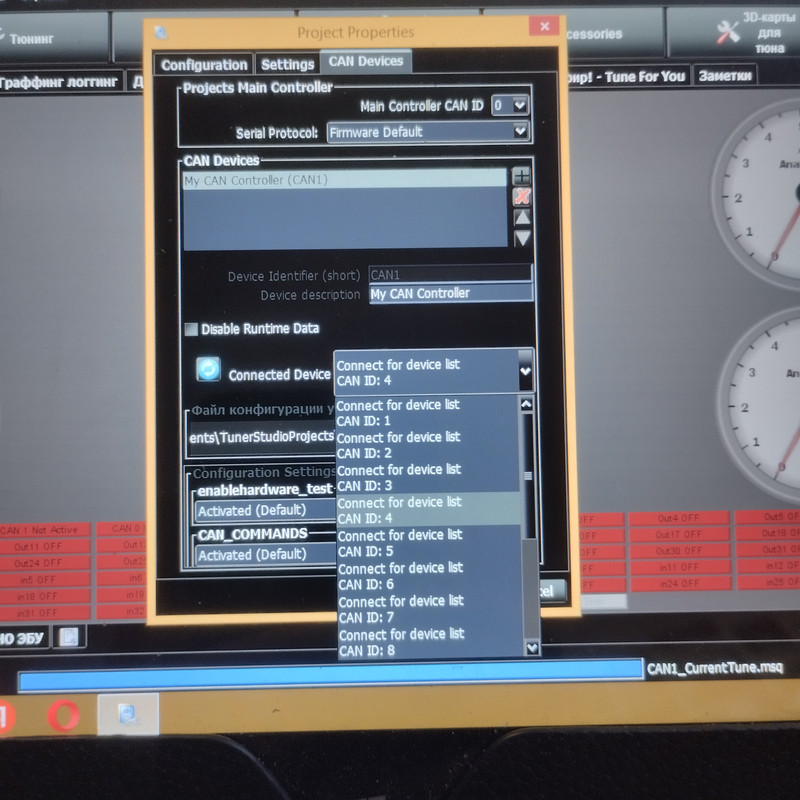Remove selected CAN device with red X icon
This screenshot has height=800, width=800.
point(521,196)
